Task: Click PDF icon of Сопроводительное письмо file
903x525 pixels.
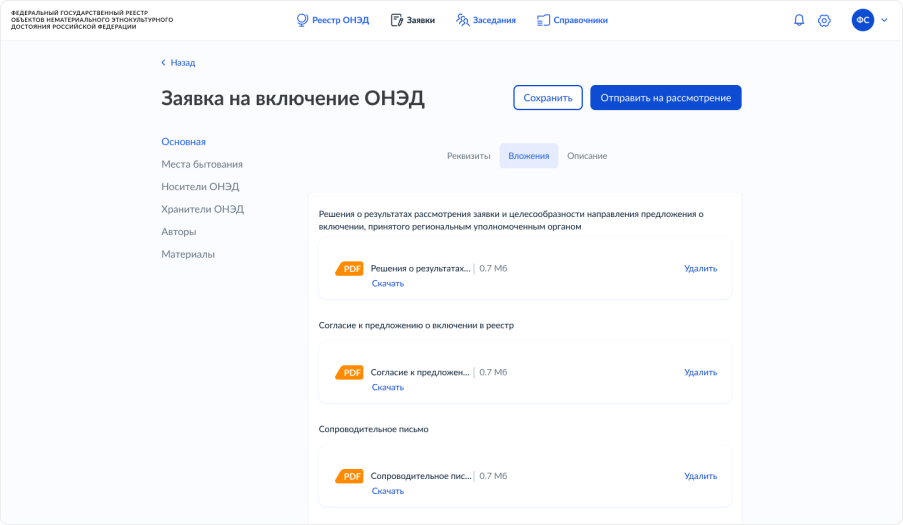Action: (350, 476)
